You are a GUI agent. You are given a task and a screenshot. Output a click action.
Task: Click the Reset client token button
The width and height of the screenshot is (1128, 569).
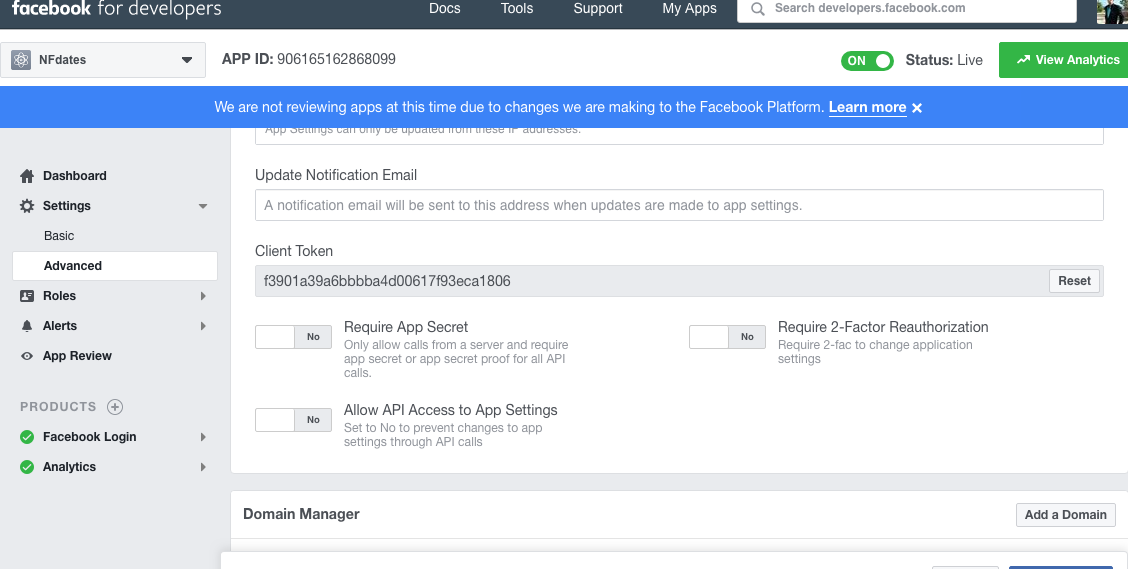1074,281
